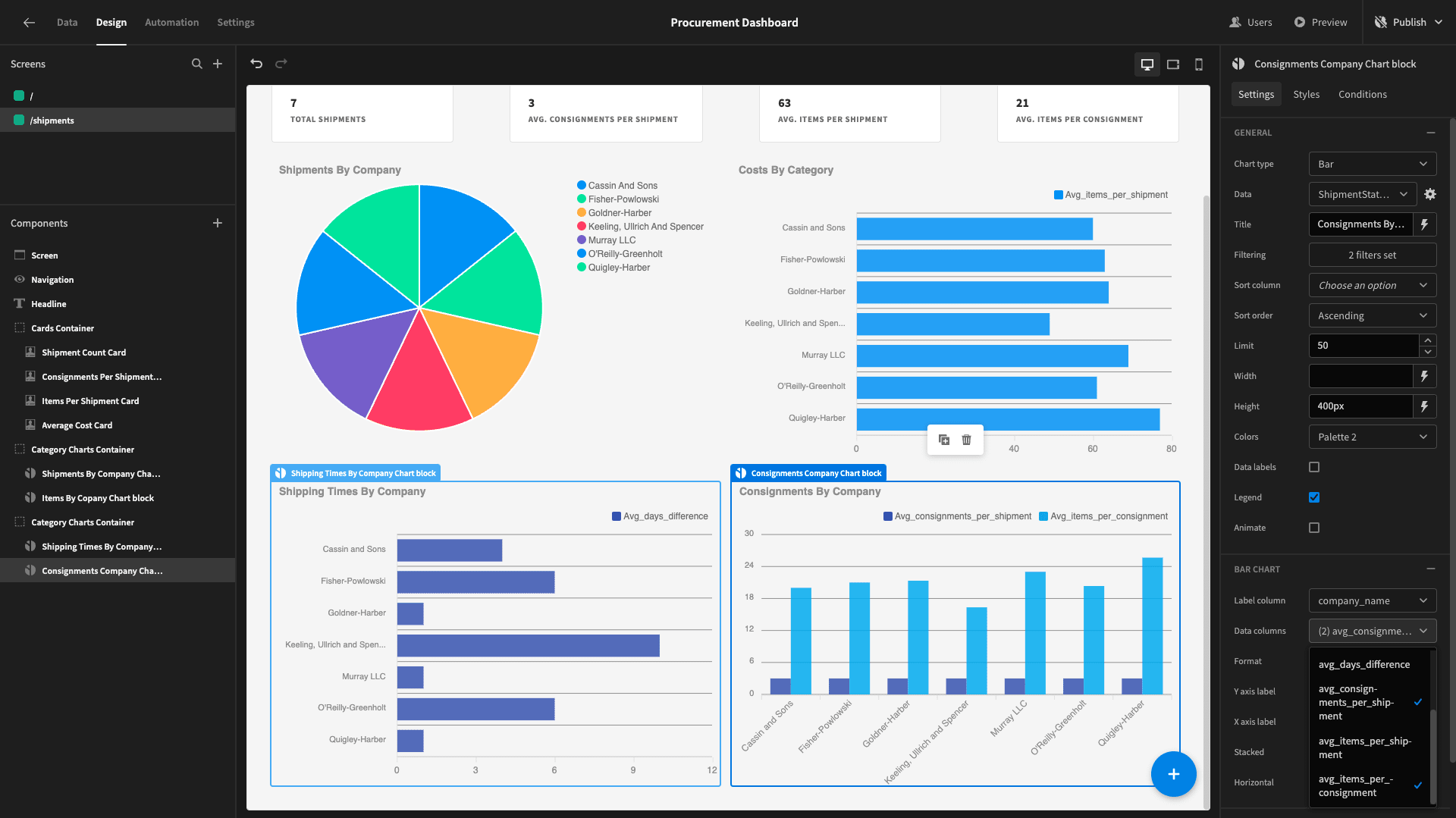Screen dimensions: 1456x818
Task: Switch to the Conditions tab
Action: pos(1362,95)
